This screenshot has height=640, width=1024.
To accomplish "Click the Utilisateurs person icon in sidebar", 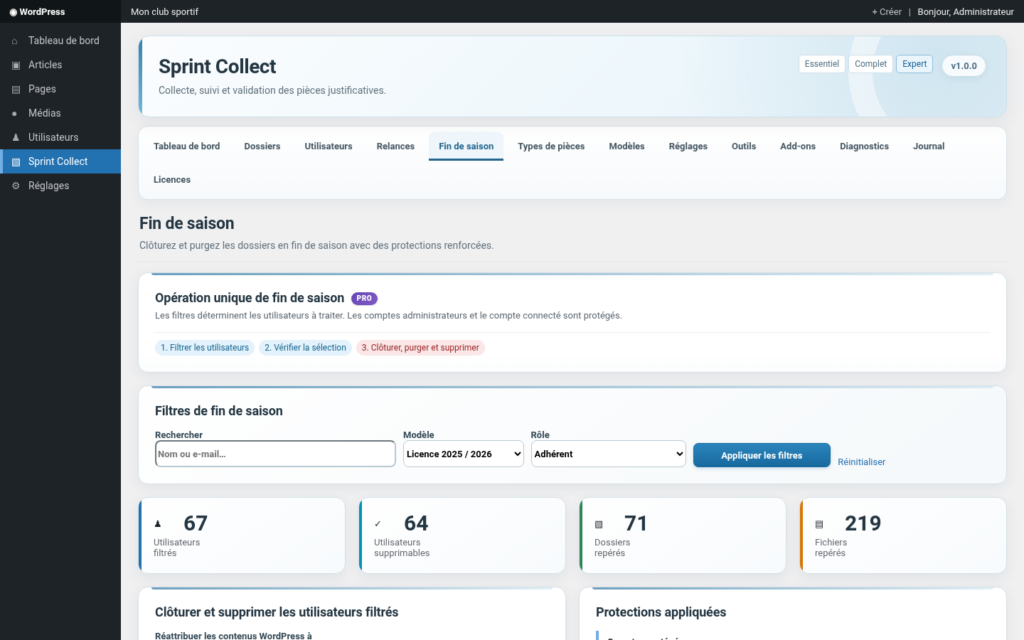I will (16, 138).
